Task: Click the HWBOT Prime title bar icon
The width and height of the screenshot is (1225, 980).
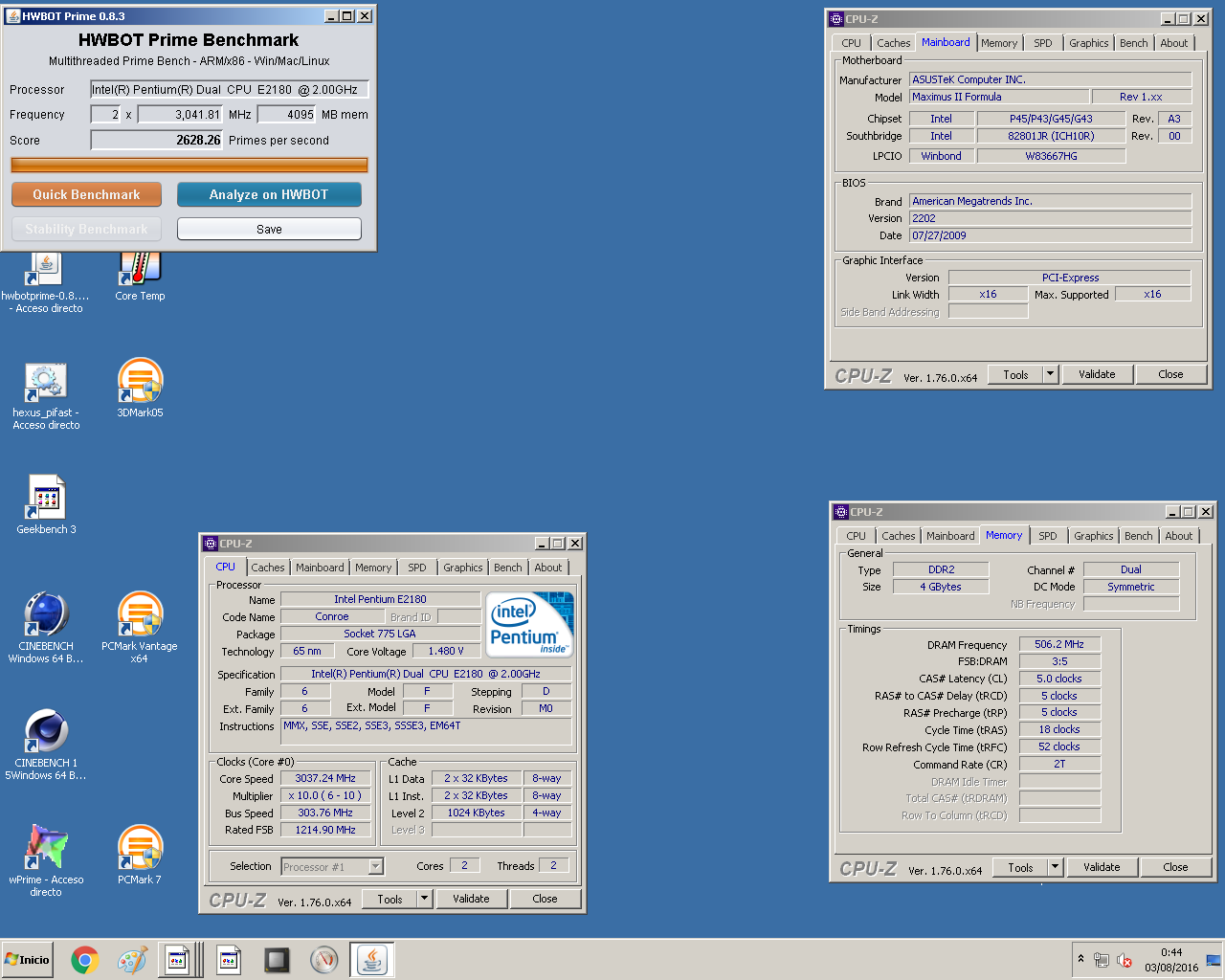Action: tap(12, 16)
